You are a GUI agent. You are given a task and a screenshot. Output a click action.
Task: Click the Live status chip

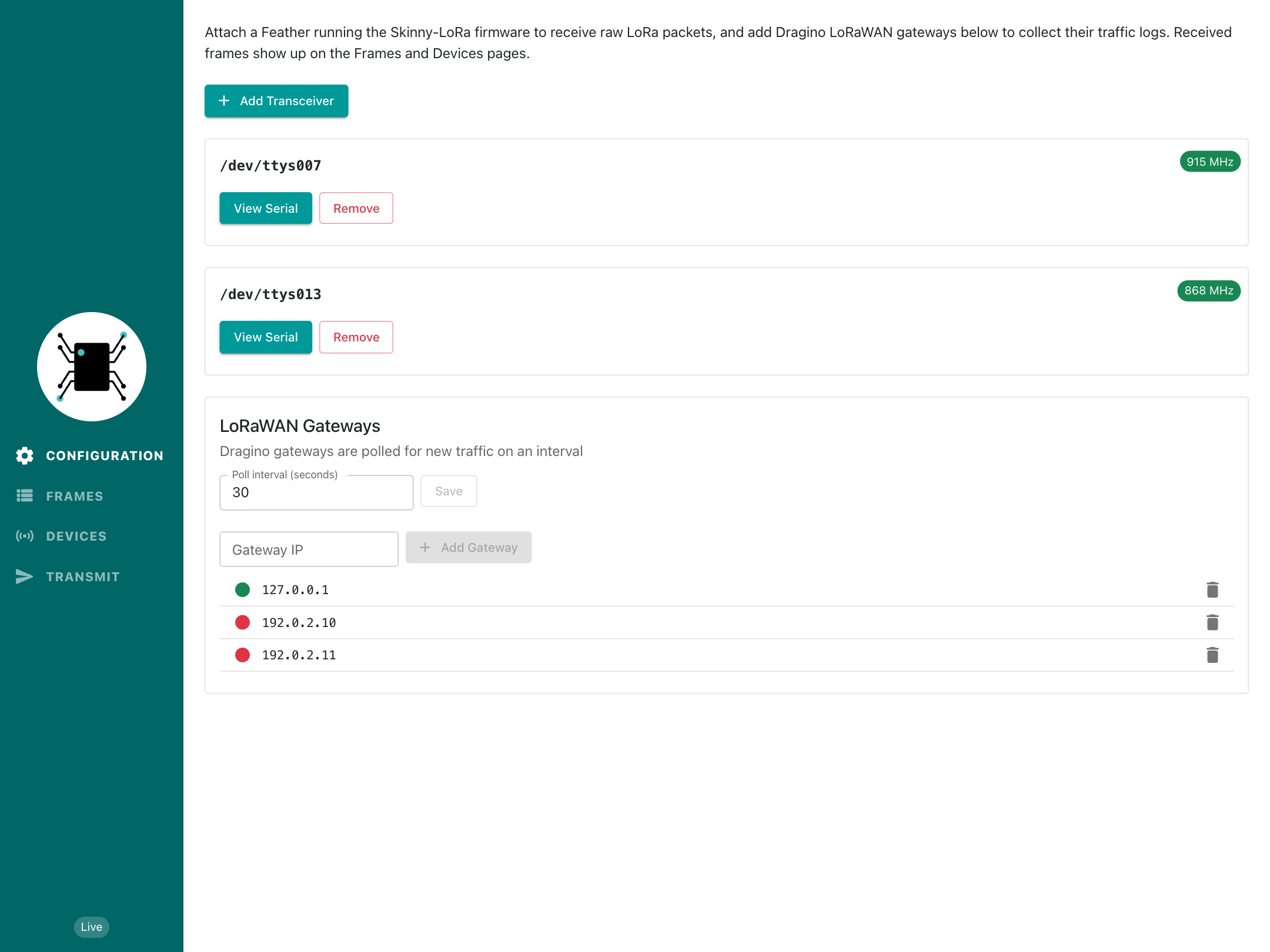(92, 927)
